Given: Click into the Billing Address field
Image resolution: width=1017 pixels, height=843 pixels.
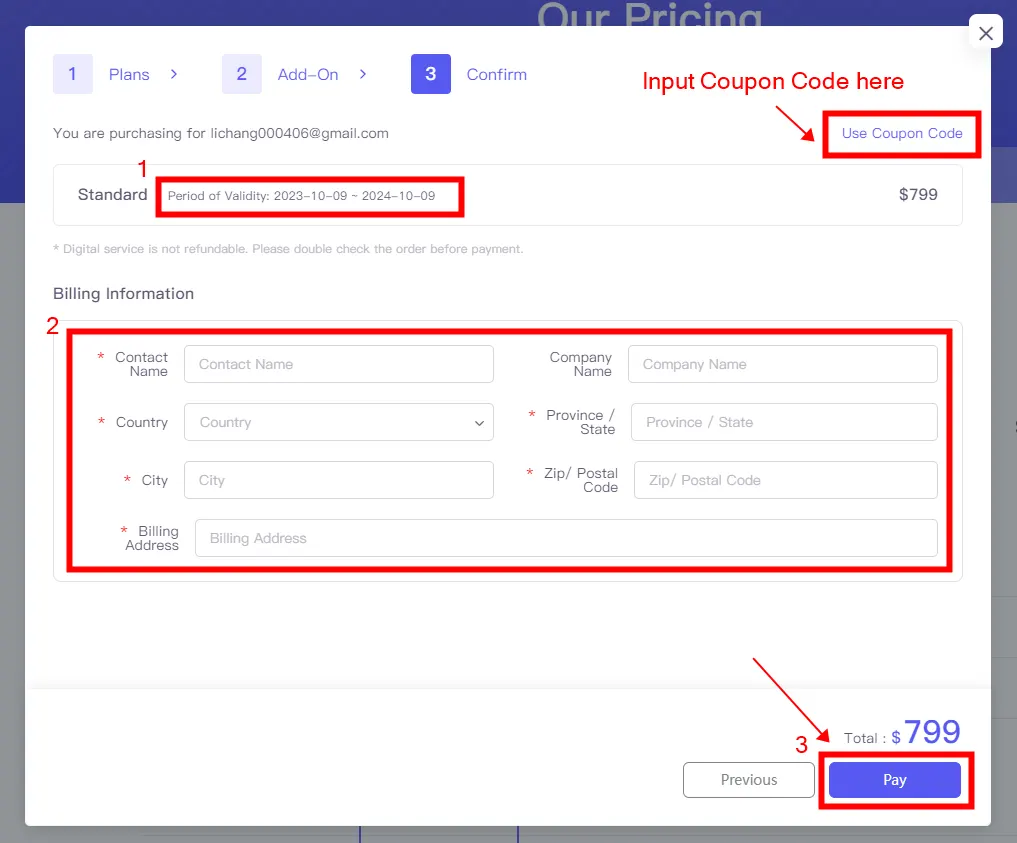Looking at the screenshot, I should (567, 538).
